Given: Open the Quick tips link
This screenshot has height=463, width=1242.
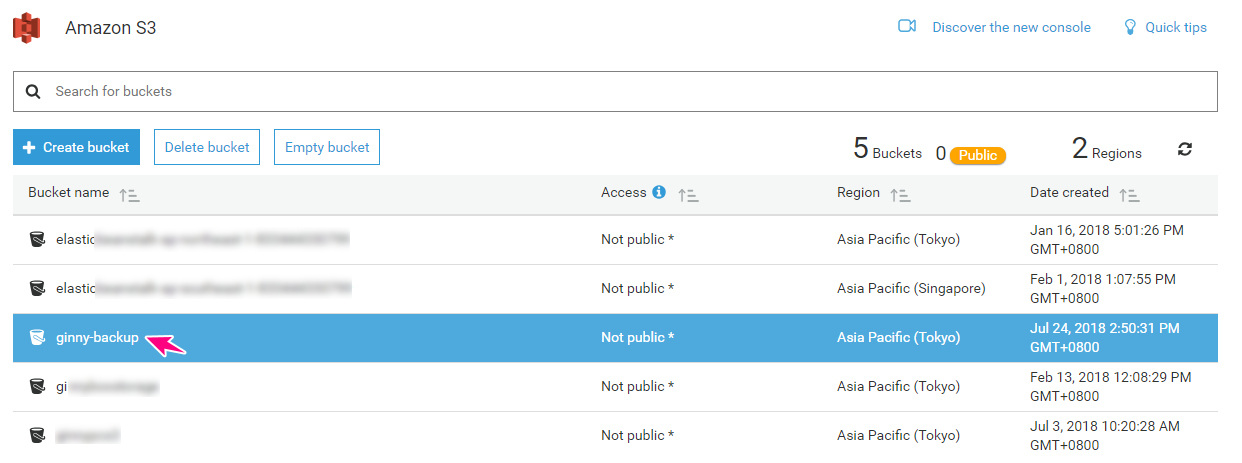Looking at the screenshot, I should tap(1176, 27).
